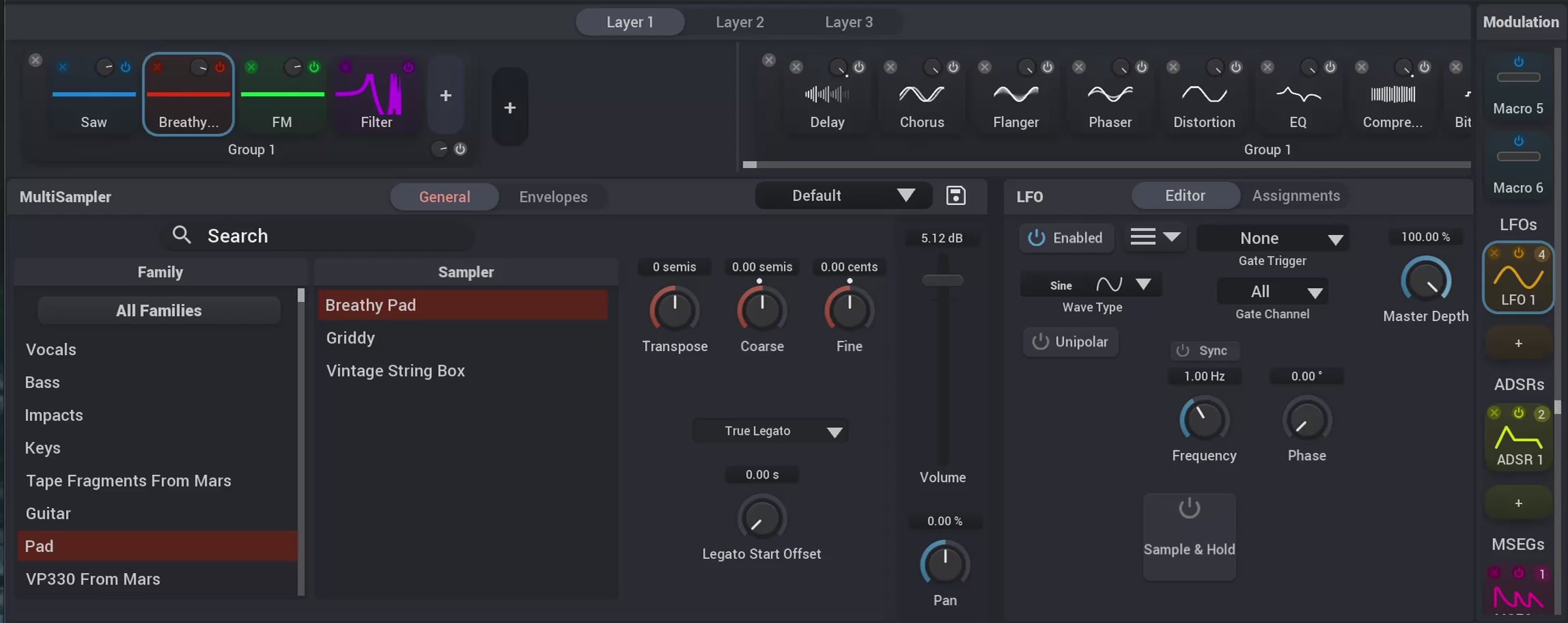Remove the Saw oscillator with its X
This screenshot has width=1568, height=623.
click(63, 67)
